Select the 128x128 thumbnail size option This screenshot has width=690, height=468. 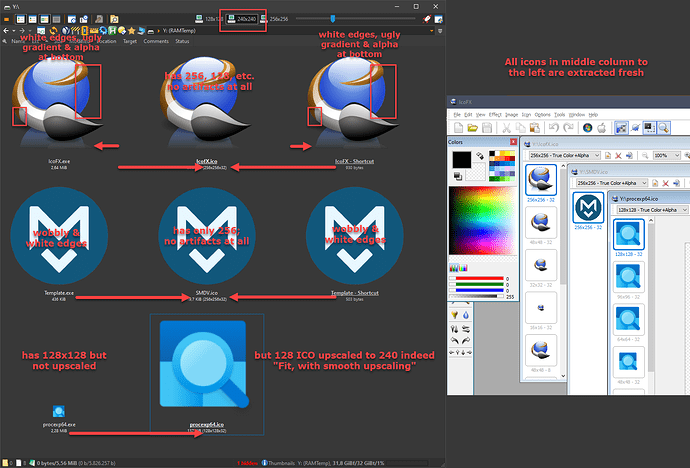point(209,19)
